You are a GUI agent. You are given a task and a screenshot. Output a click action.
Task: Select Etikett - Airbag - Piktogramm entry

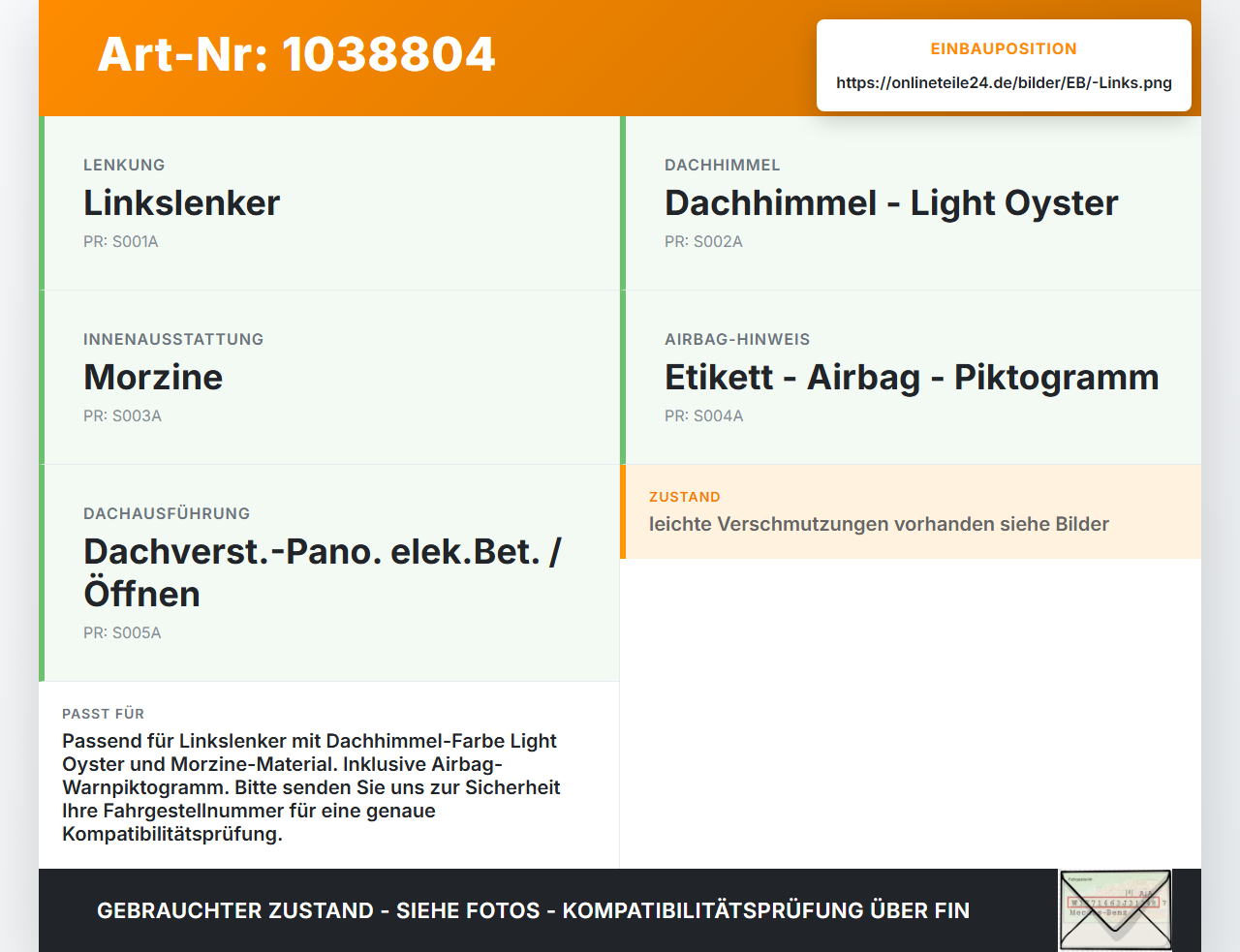pos(911,378)
